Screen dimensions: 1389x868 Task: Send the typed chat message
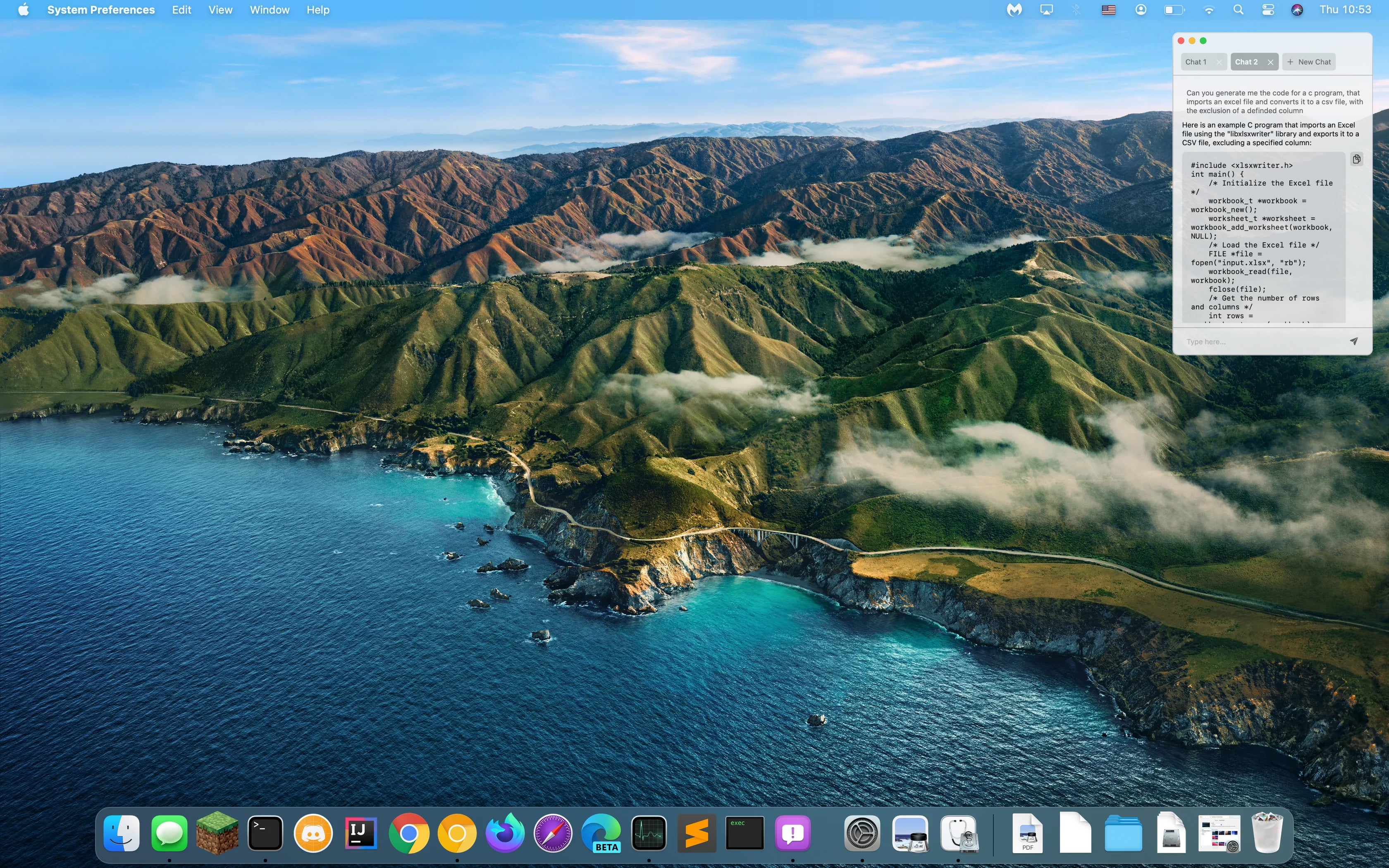[1354, 341]
